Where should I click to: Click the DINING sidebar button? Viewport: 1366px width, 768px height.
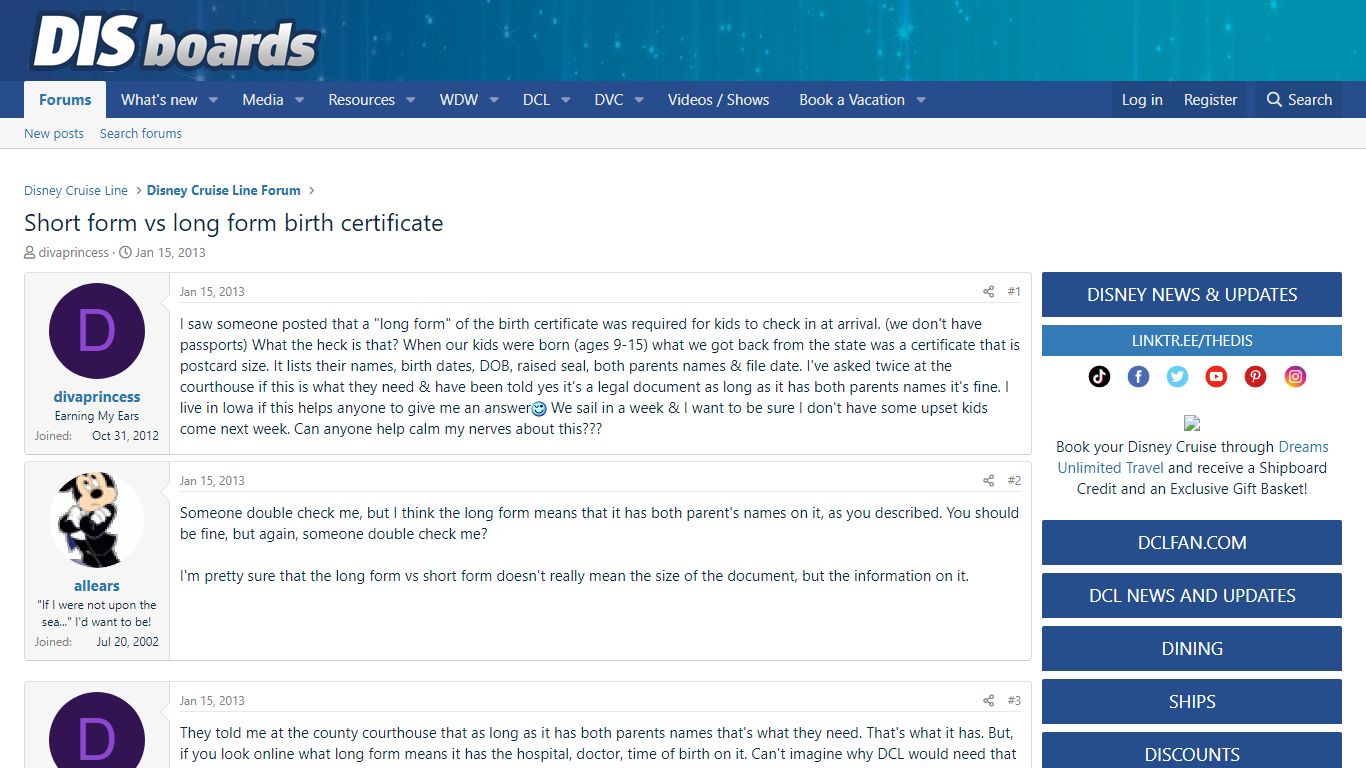pos(1192,649)
